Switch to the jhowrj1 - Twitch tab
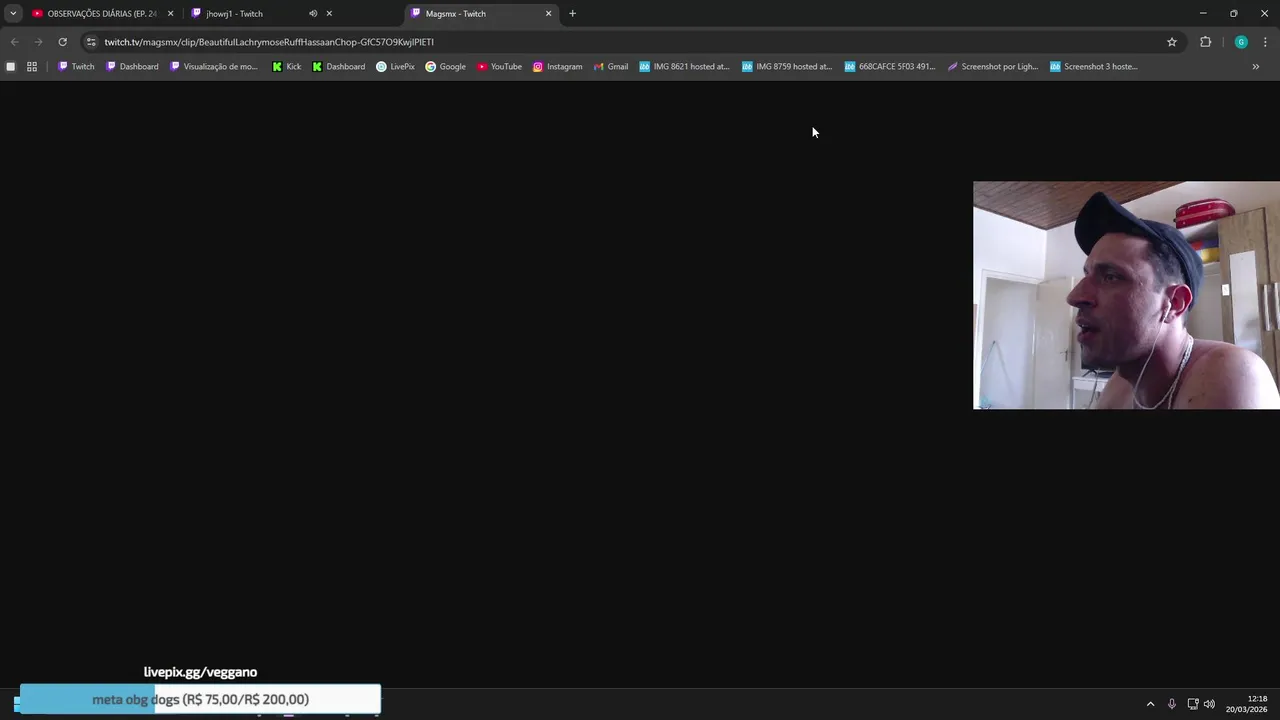The height and width of the screenshot is (720, 1280). click(260, 13)
